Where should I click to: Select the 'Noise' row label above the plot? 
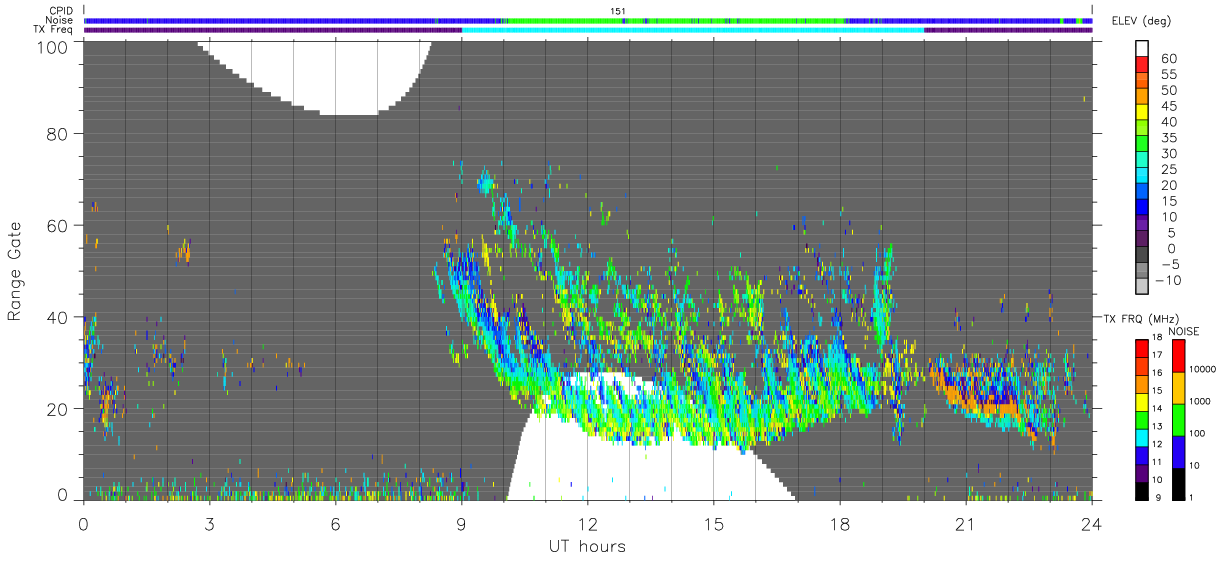(59, 20)
